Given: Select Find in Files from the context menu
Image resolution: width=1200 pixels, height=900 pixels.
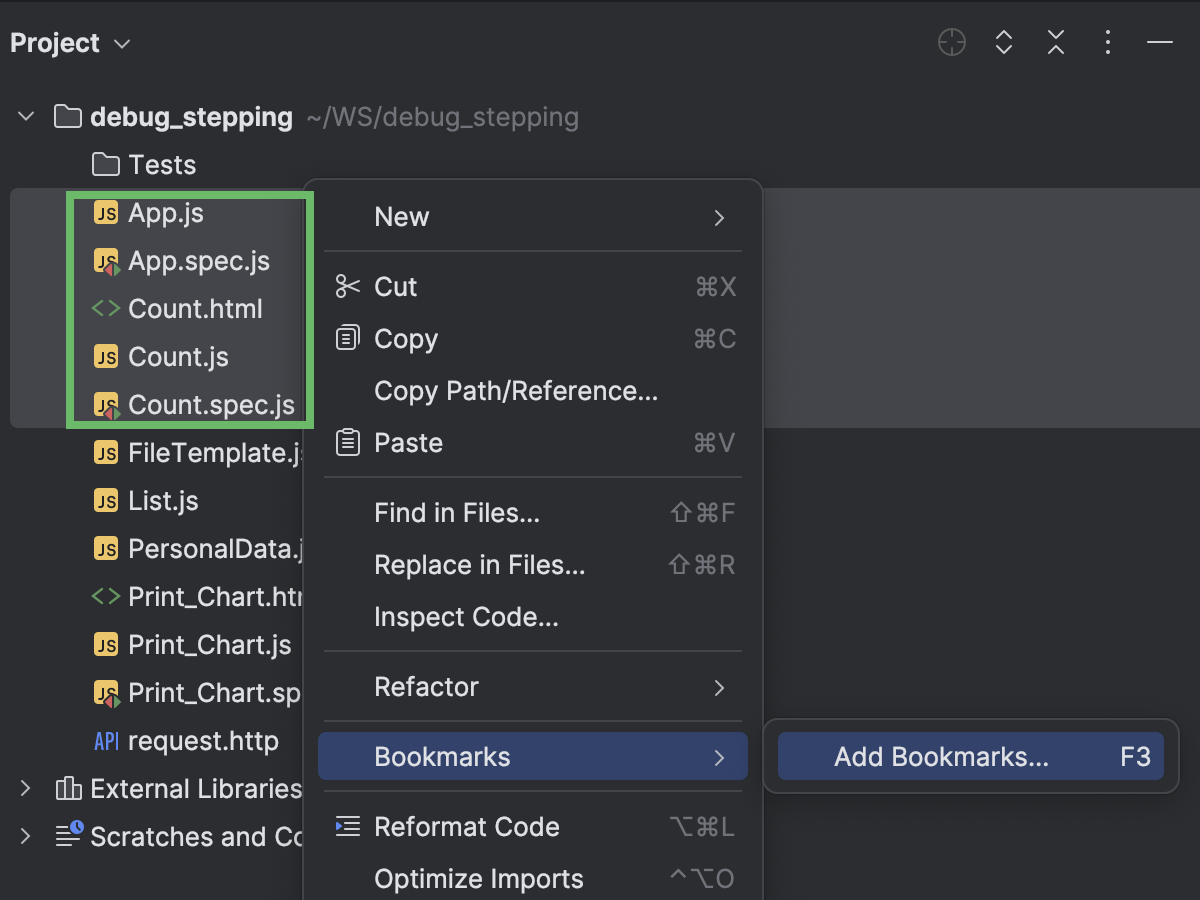Looking at the screenshot, I should [x=457, y=513].
